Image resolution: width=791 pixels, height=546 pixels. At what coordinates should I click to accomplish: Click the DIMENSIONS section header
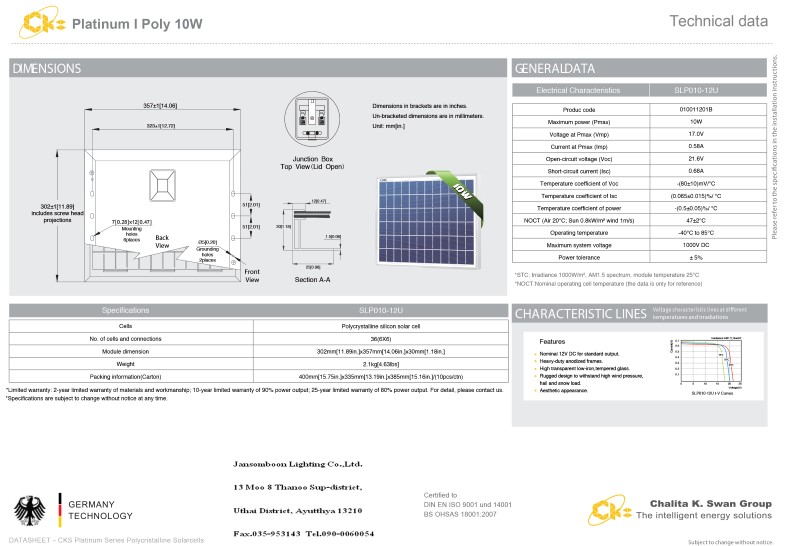pyautogui.click(x=258, y=68)
